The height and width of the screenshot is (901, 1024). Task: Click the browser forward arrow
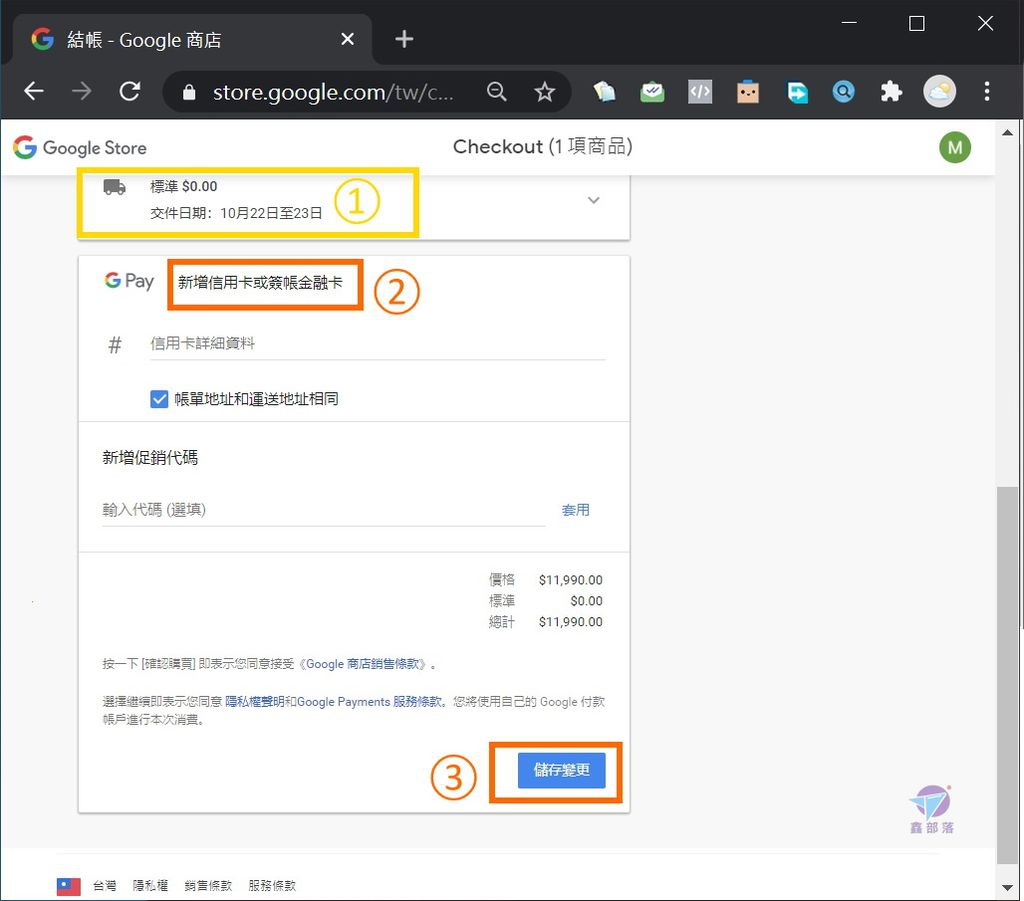(x=82, y=91)
